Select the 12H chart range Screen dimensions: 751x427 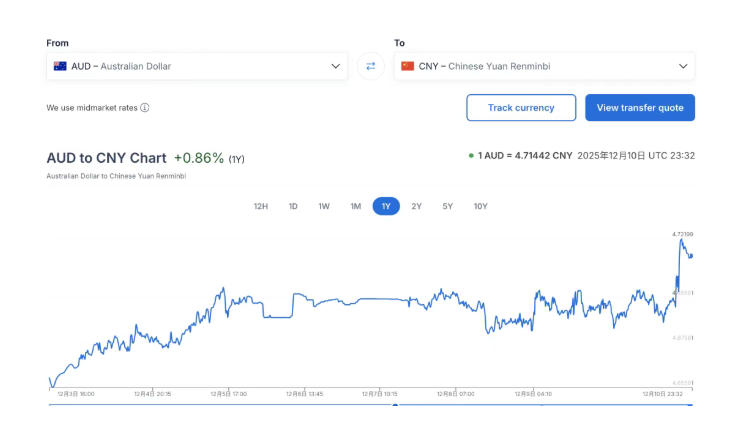point(261,206)
